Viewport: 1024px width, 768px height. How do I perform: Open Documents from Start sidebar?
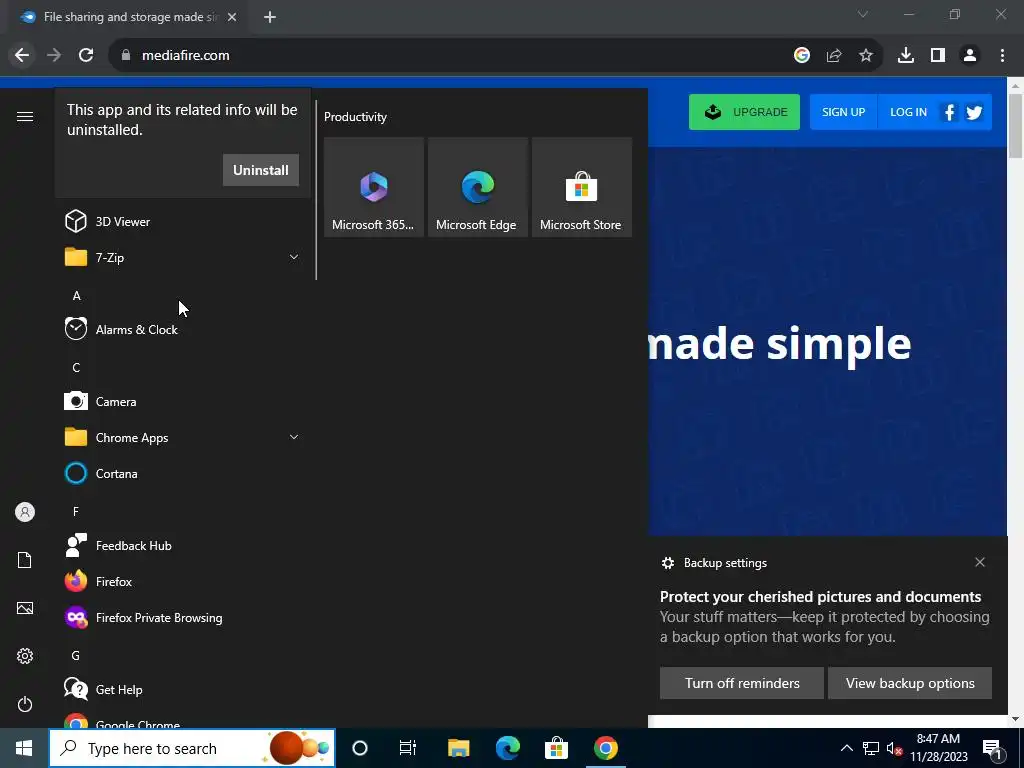[25, 560]
